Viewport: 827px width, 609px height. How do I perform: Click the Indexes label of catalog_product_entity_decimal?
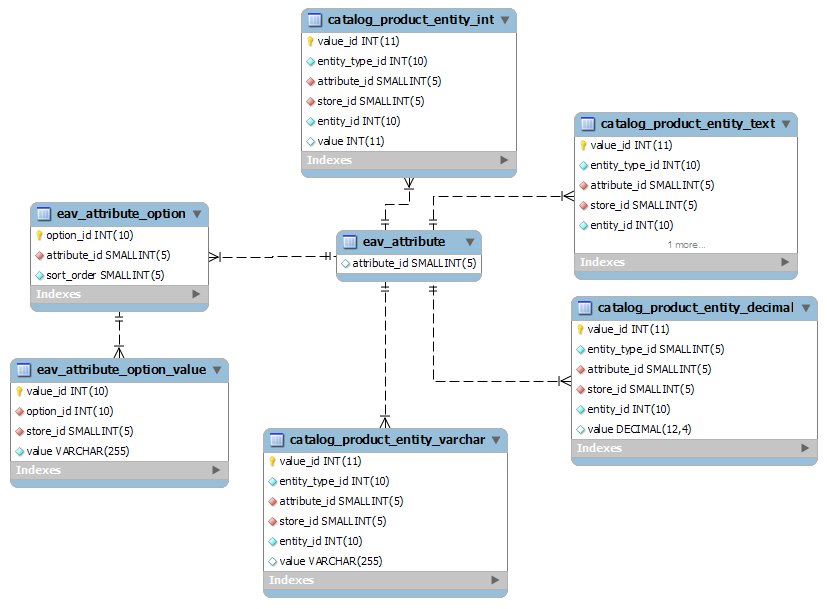pyautogui.click(x=599, y=448)
